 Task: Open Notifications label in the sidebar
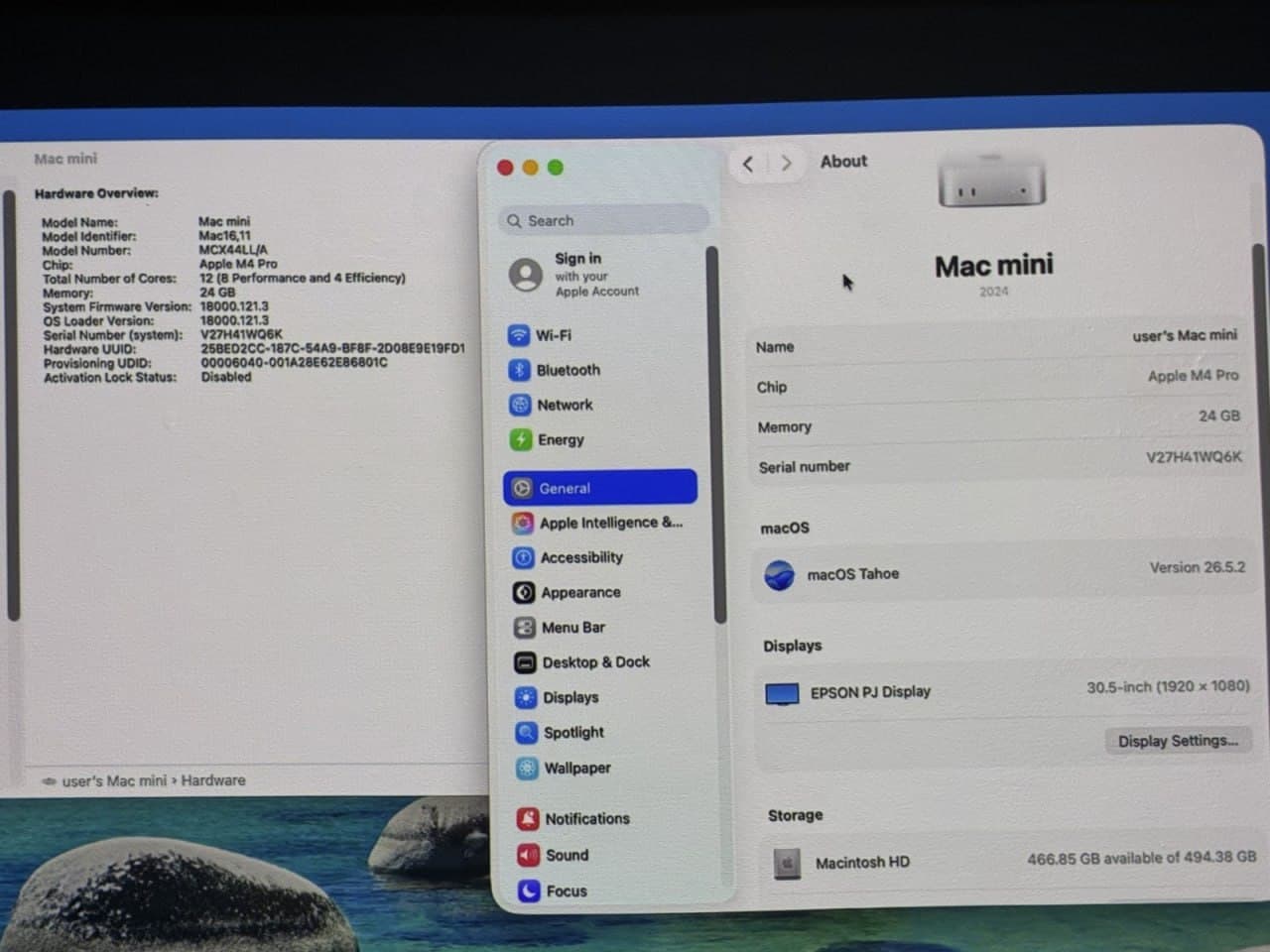(587, 819)
